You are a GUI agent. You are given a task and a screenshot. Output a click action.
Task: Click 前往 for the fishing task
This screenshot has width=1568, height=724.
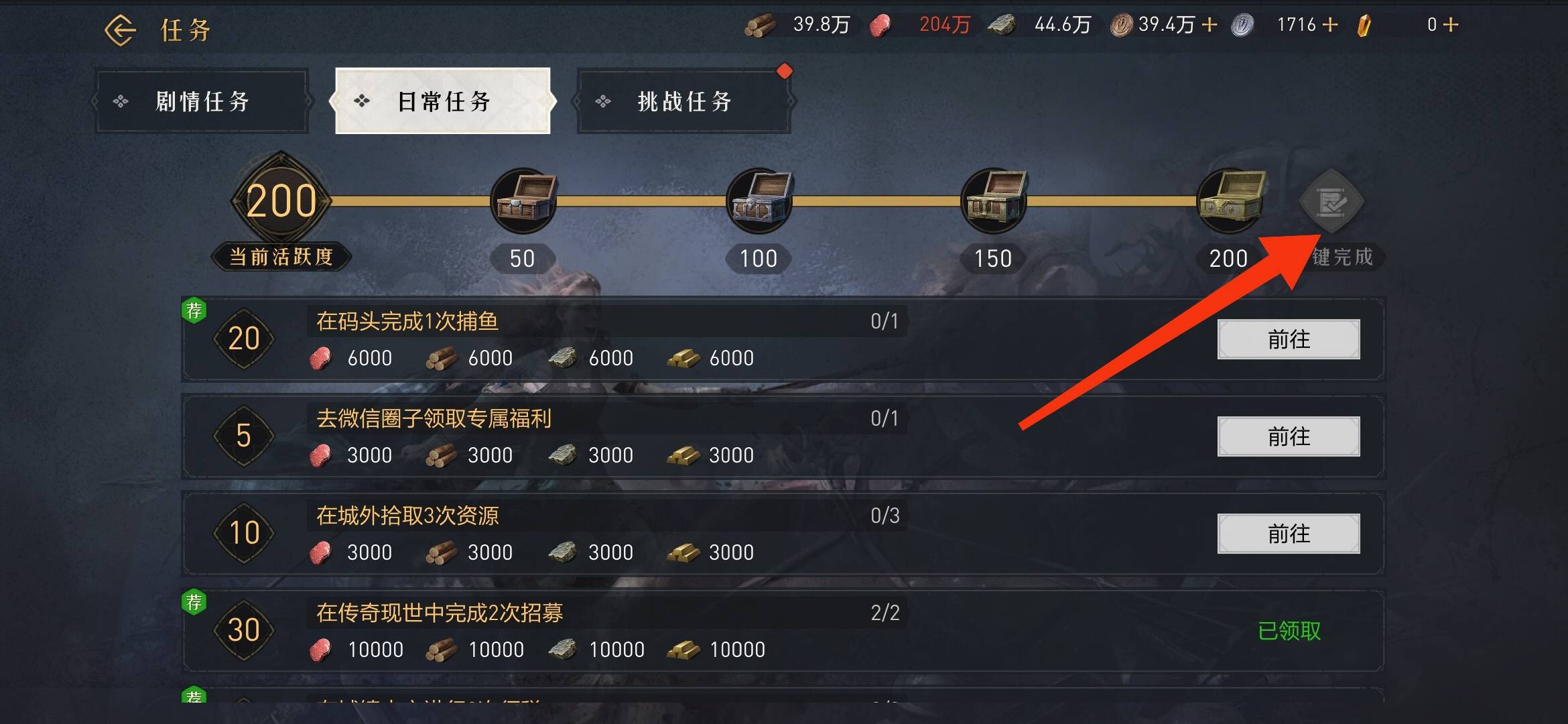tap(1289, 339)
